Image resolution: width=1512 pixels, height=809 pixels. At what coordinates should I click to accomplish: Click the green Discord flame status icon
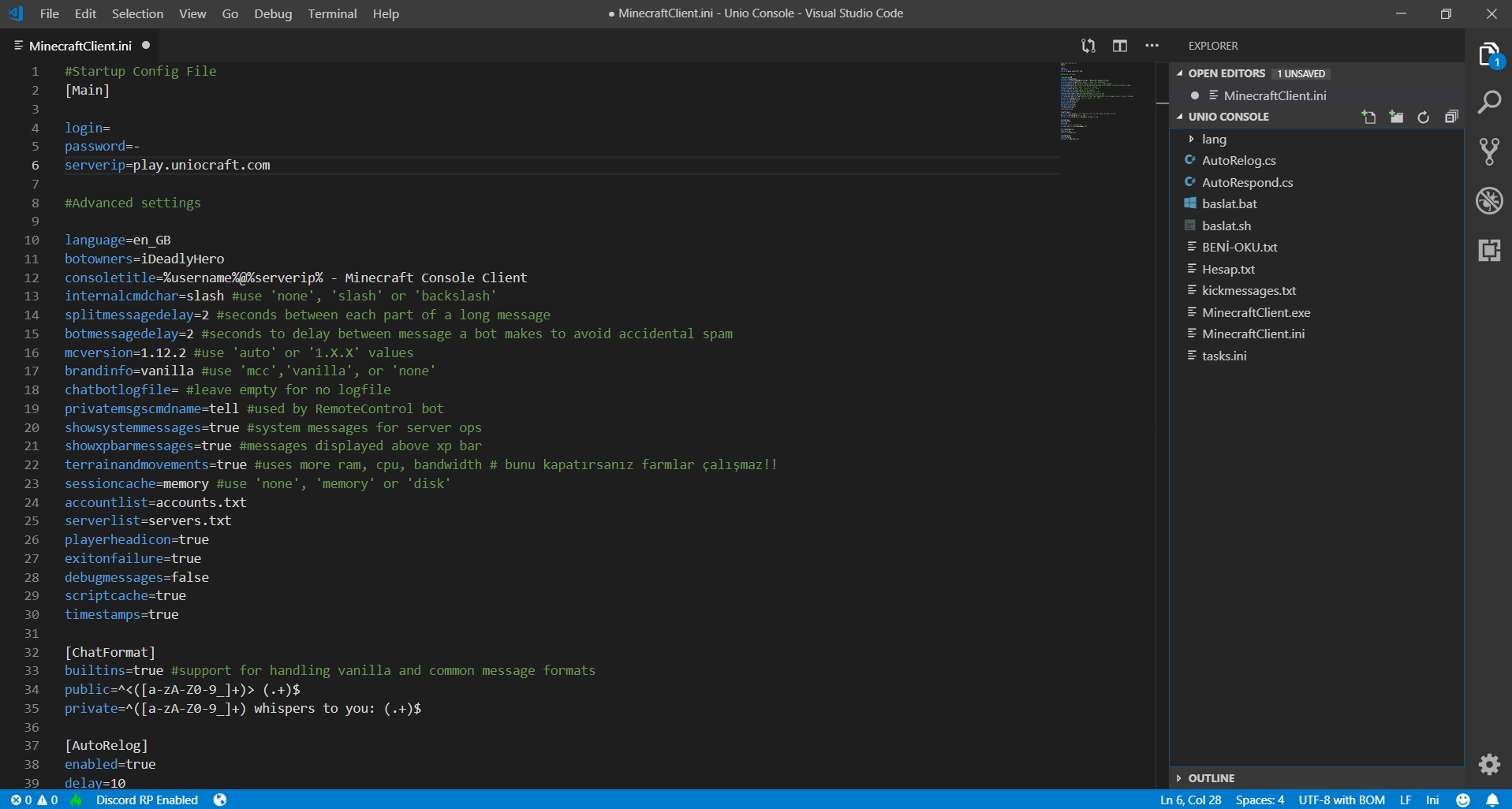click(x=76, y=800)
